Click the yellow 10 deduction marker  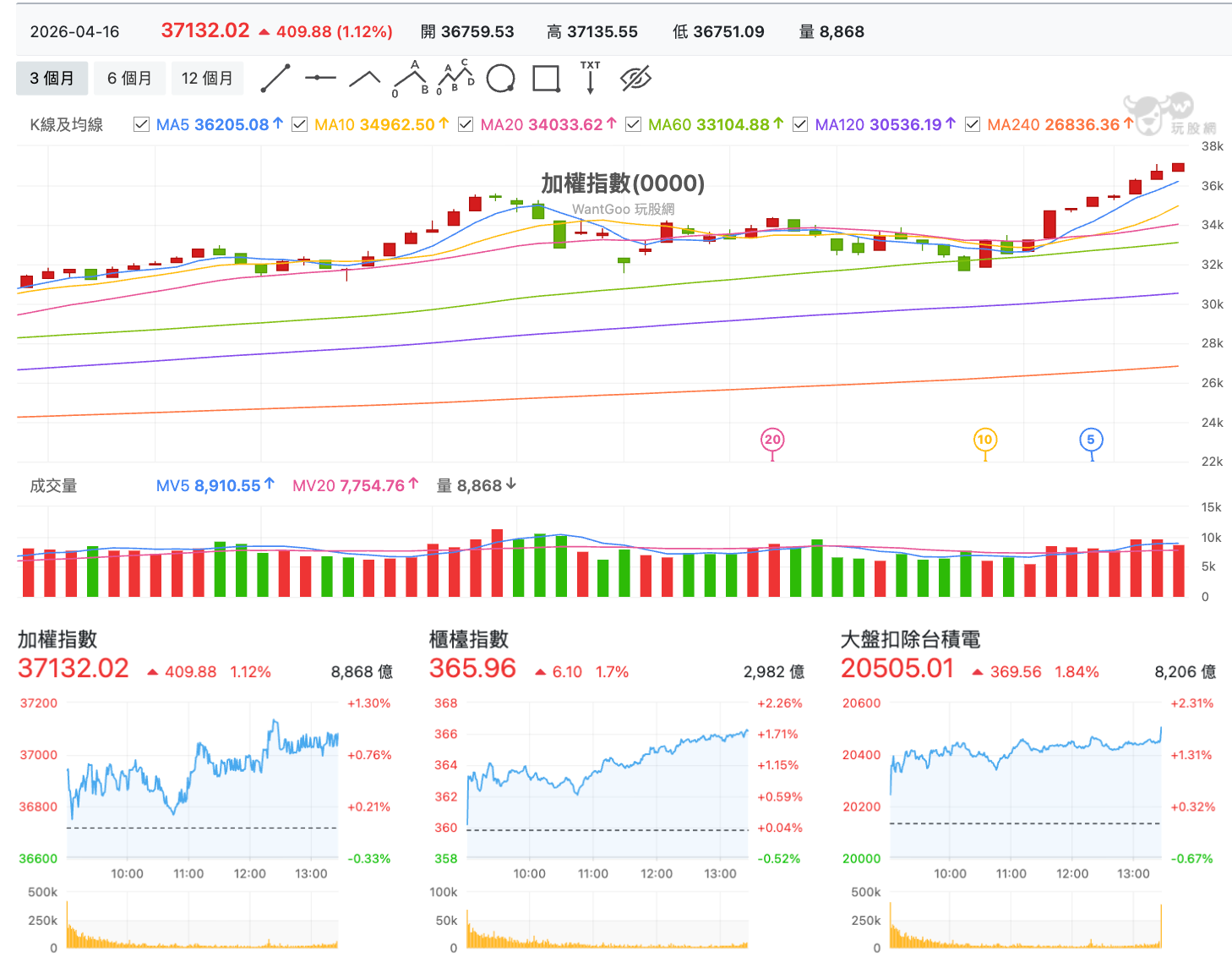click(x=984, y=440)
